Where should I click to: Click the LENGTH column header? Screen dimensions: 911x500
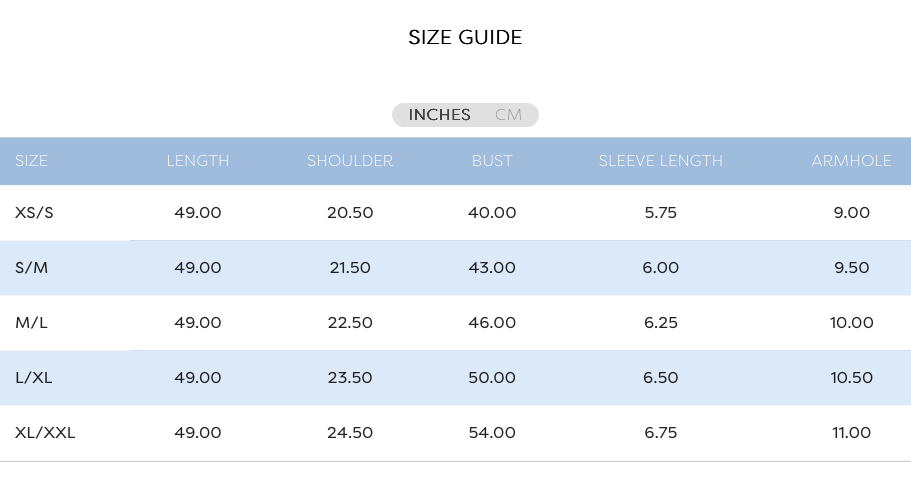pyautogui.click(x=198, y=161)
